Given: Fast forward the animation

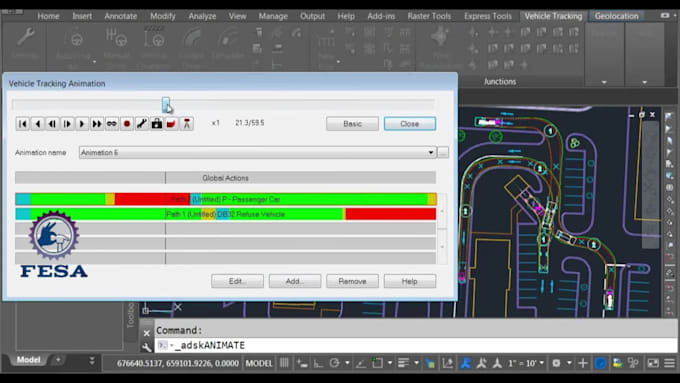Looking at the screenshot, I should tap(96, 124).
